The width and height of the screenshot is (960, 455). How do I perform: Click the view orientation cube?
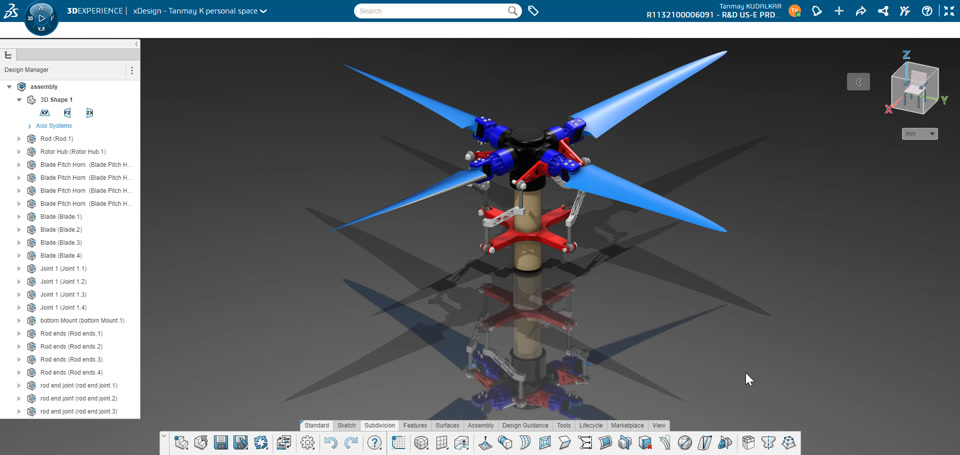coord(914,86)
